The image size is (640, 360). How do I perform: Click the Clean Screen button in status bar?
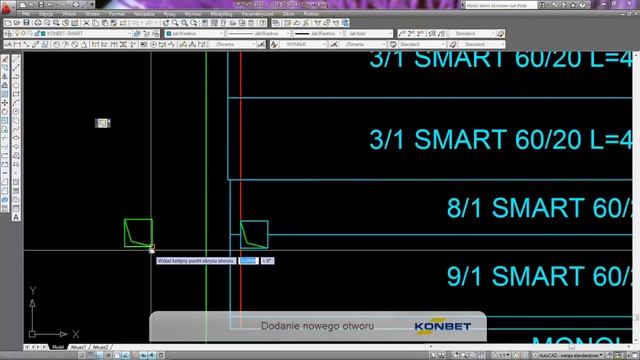[x=635, y=356]
